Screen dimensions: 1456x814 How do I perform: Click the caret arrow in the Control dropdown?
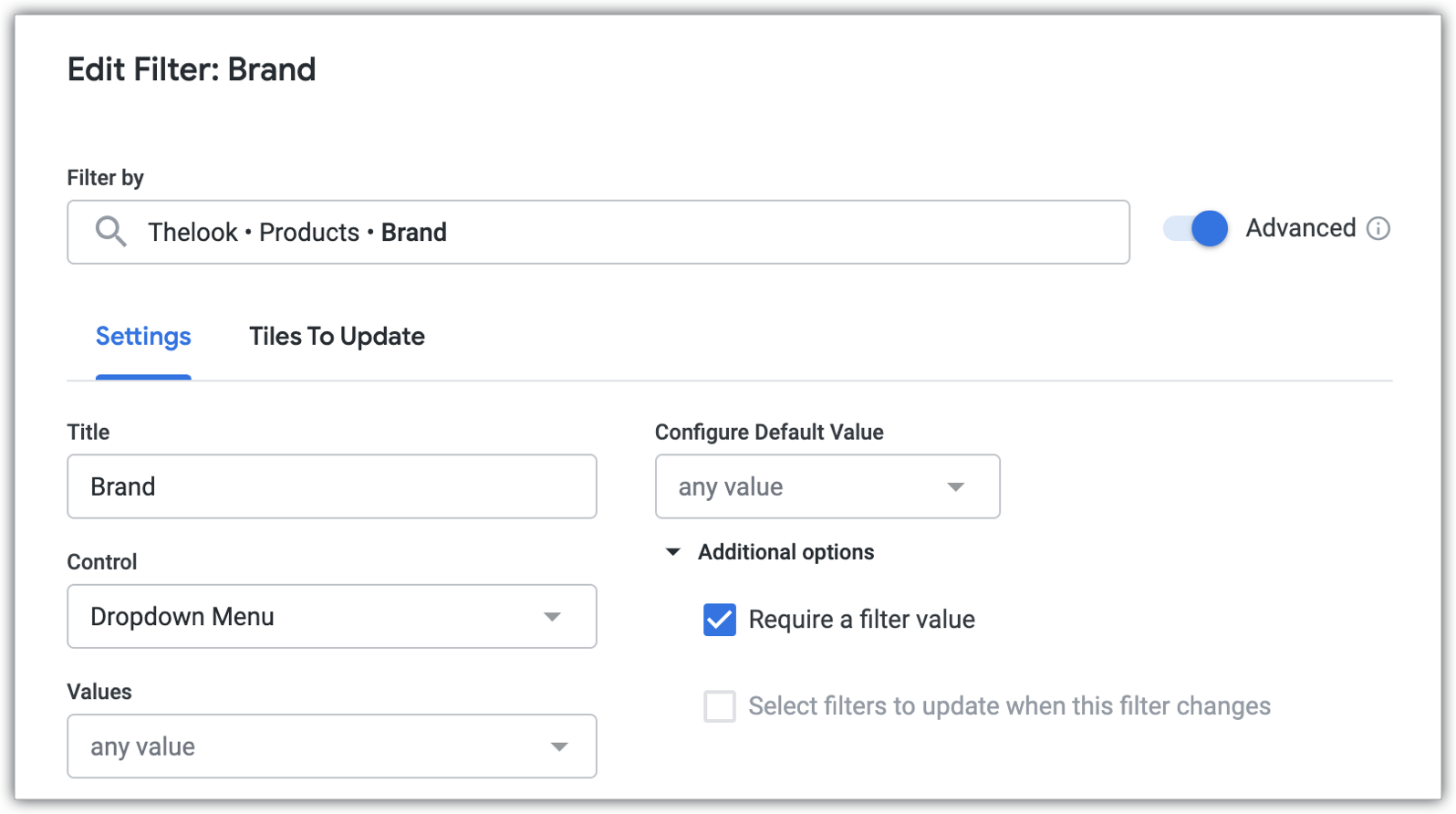click(x=552, y=617)
